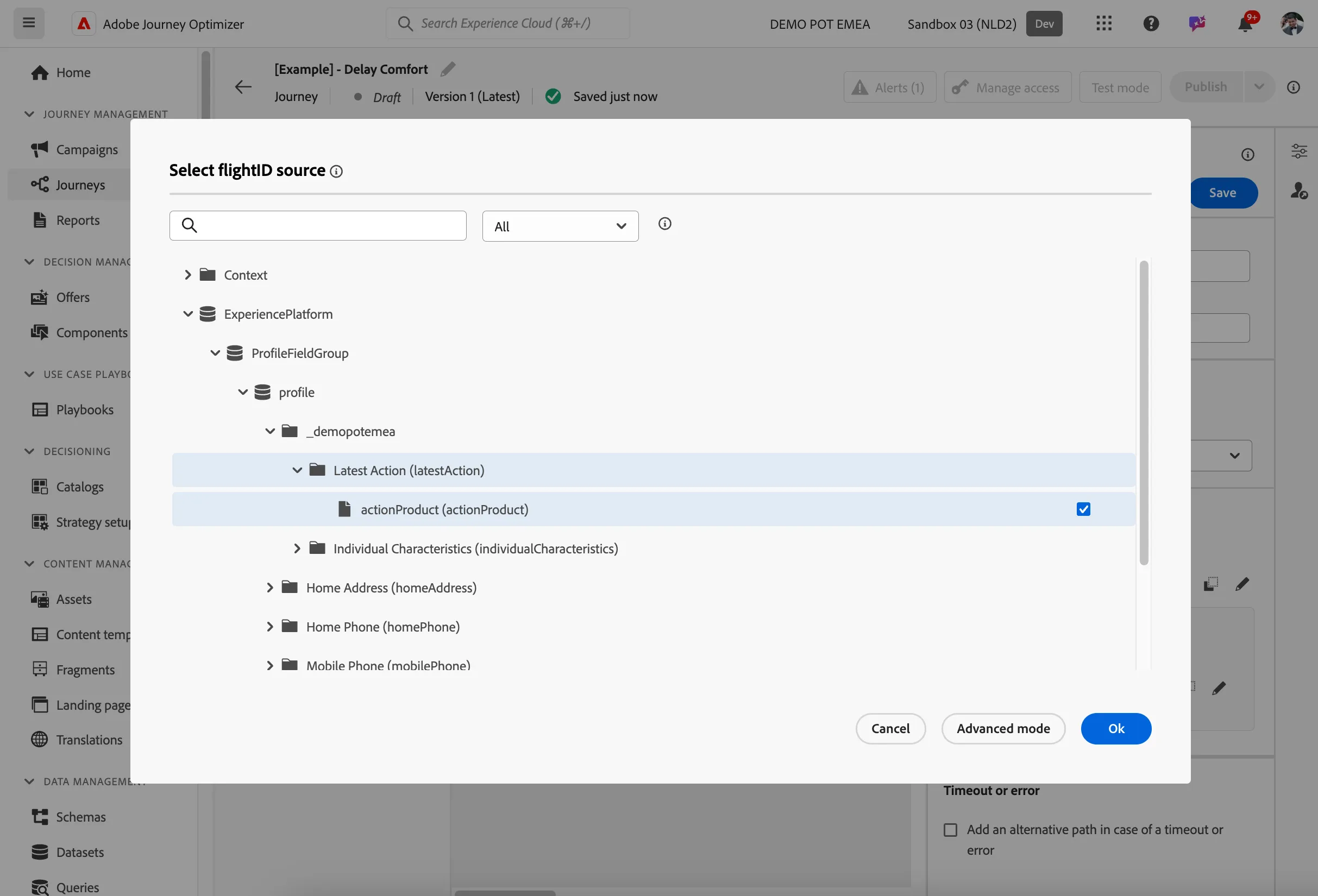Screen dimensions: 1318x896
Task: Click Manage access
Action: 1008,87
